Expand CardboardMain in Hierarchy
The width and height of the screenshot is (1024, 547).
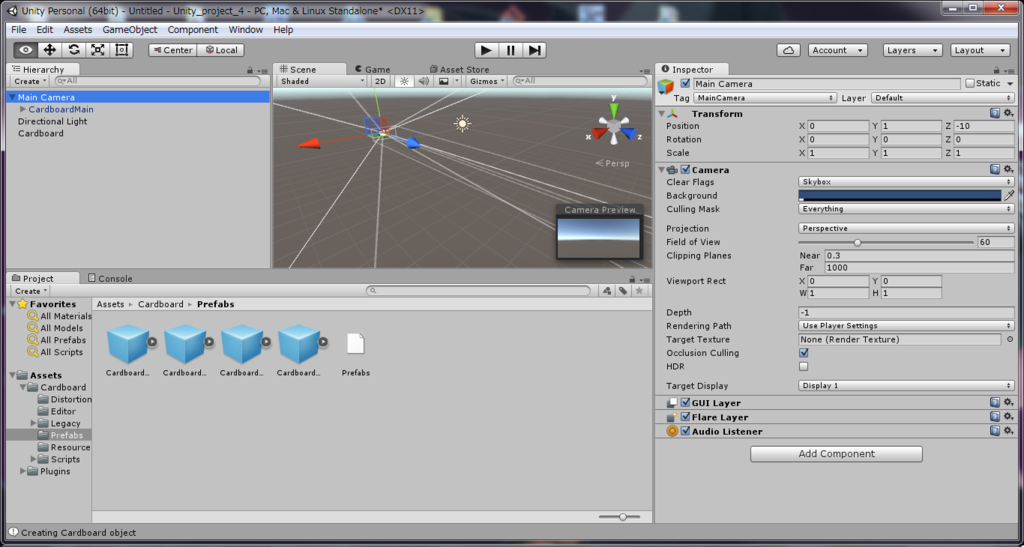click(x=23, y=110)
